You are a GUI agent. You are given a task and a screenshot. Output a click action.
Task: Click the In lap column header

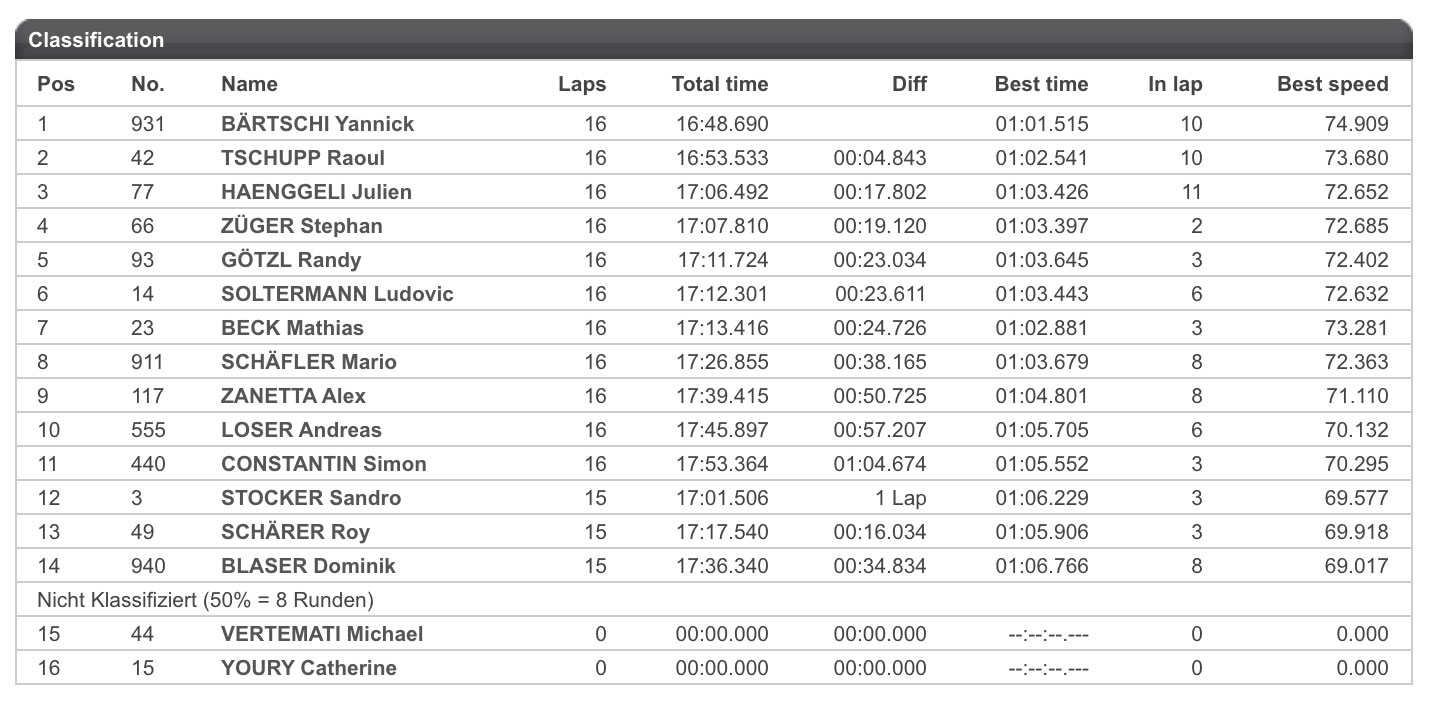[1175, 84]
